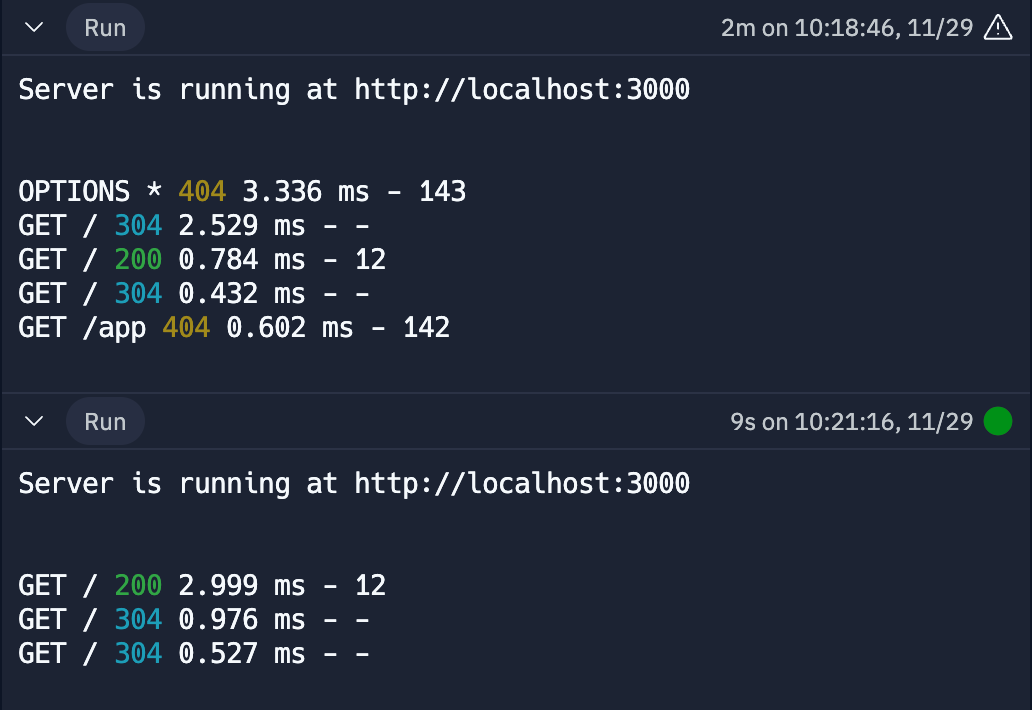Click the GET / 304 0.976 ms line
Viewport: 1032px width, 710px height.
point(194,619)
